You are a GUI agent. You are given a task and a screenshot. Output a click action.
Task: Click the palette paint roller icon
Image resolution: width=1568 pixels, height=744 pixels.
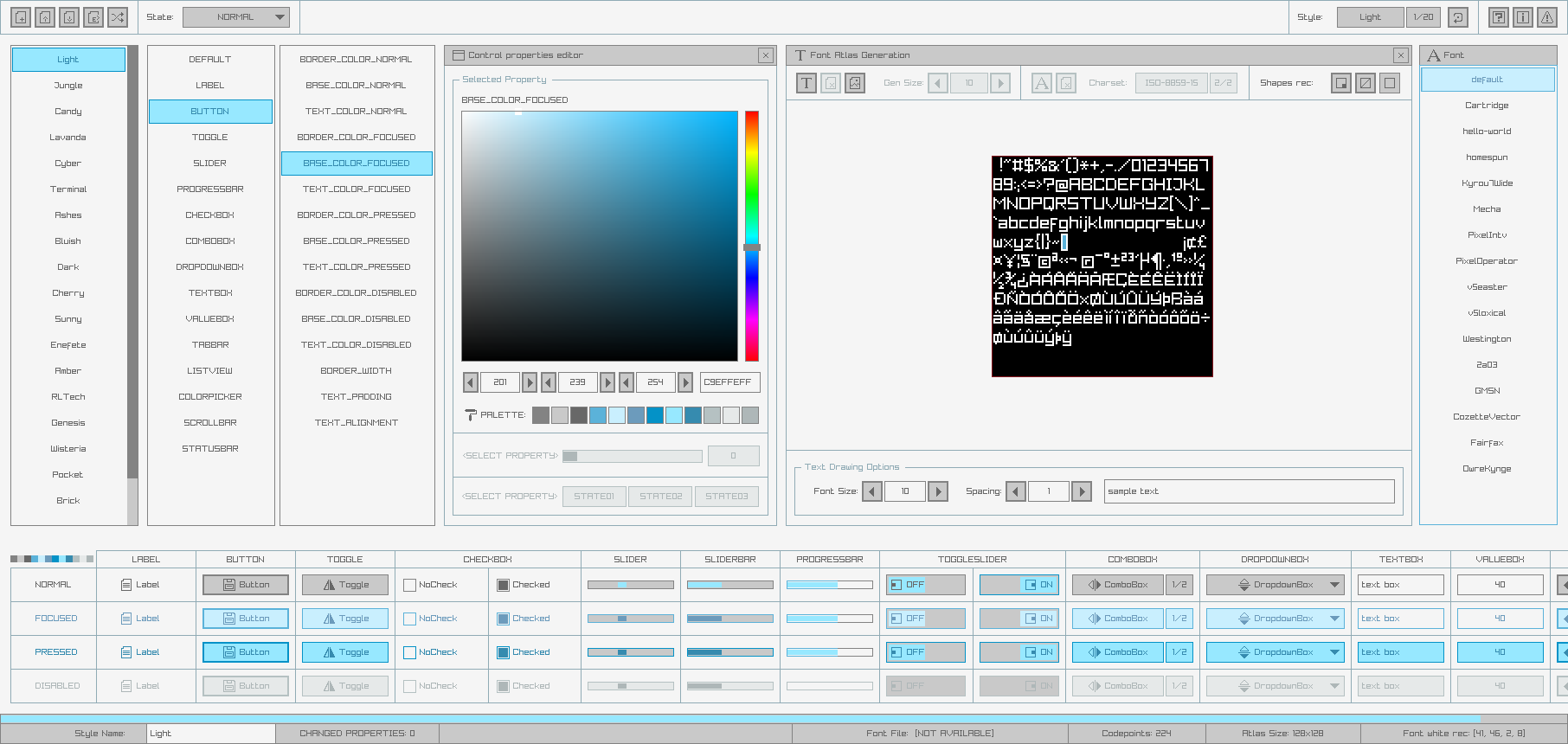pos(471,415)
